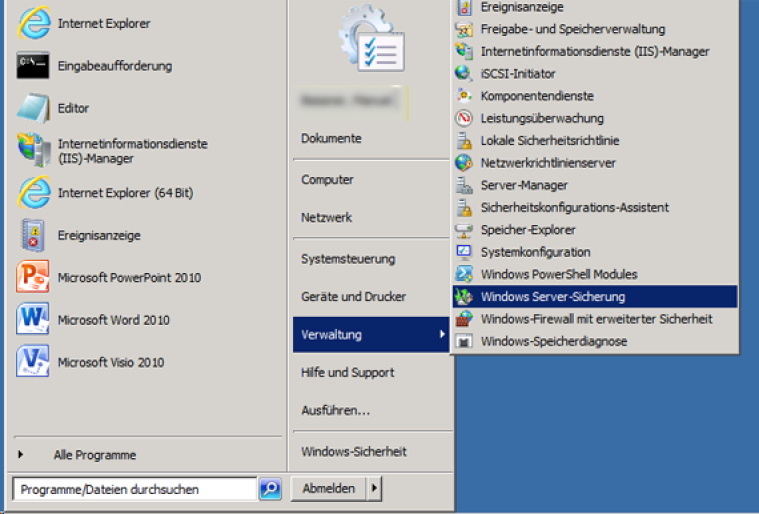This screenshot has width=759, height=514.
Task: Click Internet Explorer (64 Bit) label
Action: pyautogui.click(x=125, y=193)
